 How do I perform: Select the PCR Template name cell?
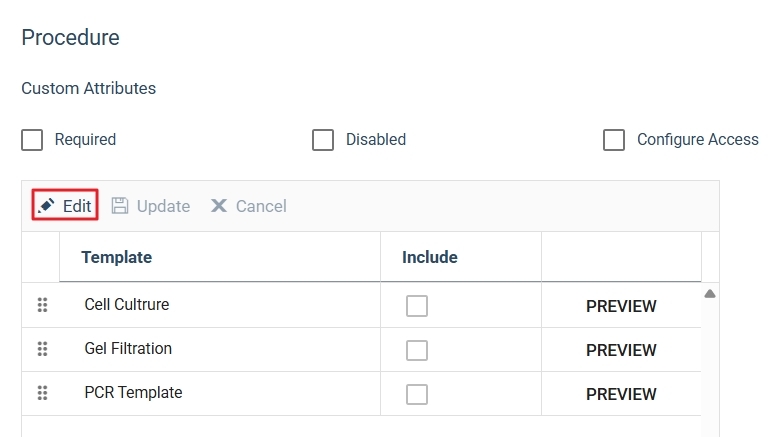[x=133, y=393]
